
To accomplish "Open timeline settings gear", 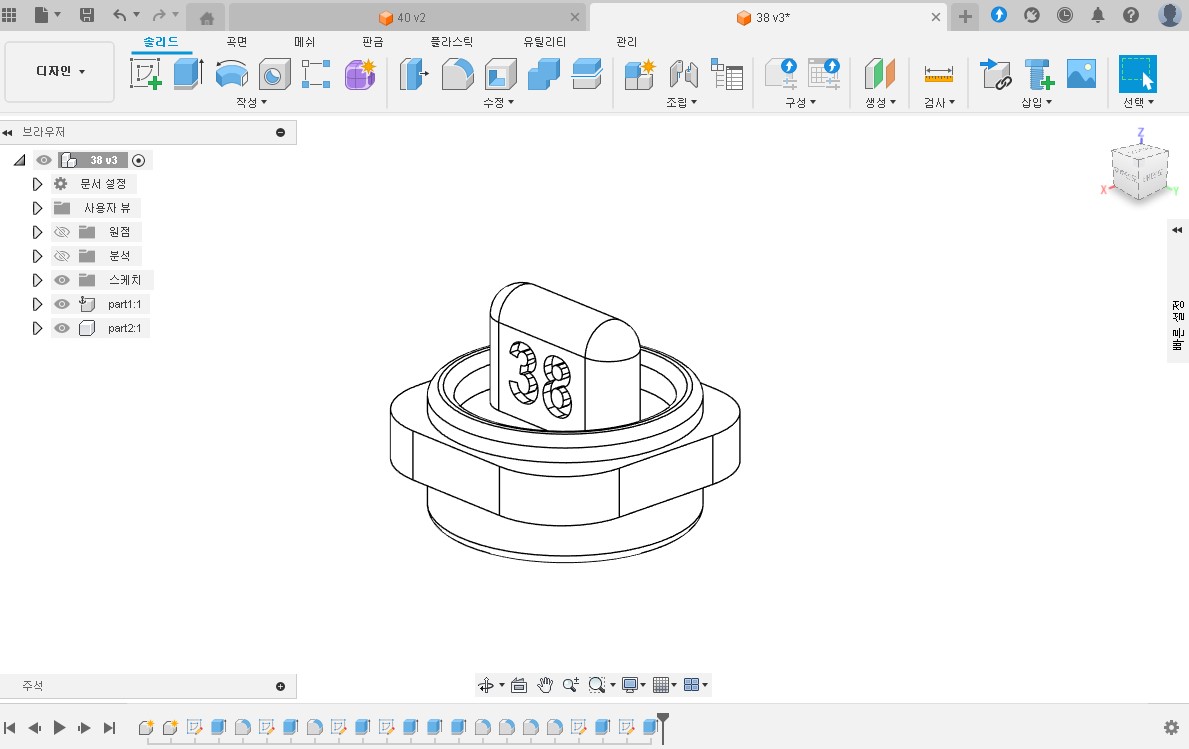I will (x=1172, y=728).
